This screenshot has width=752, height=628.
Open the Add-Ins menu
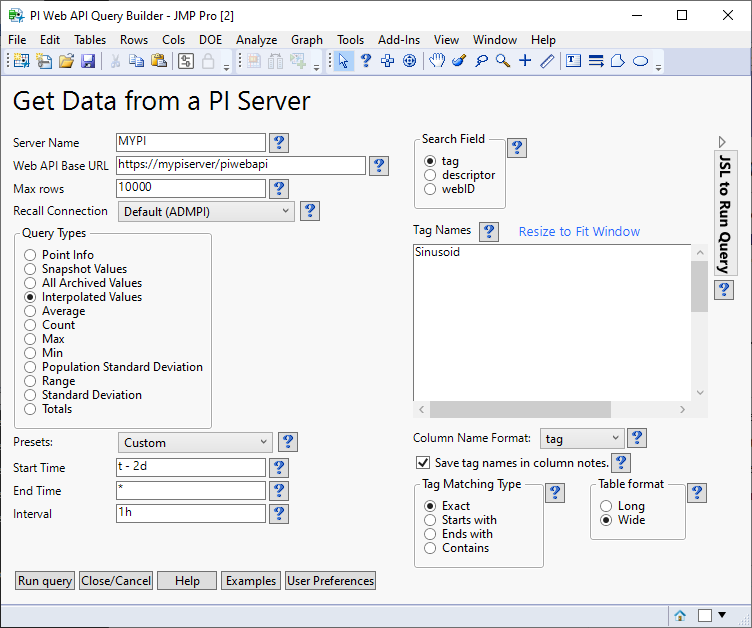point(399,40)
